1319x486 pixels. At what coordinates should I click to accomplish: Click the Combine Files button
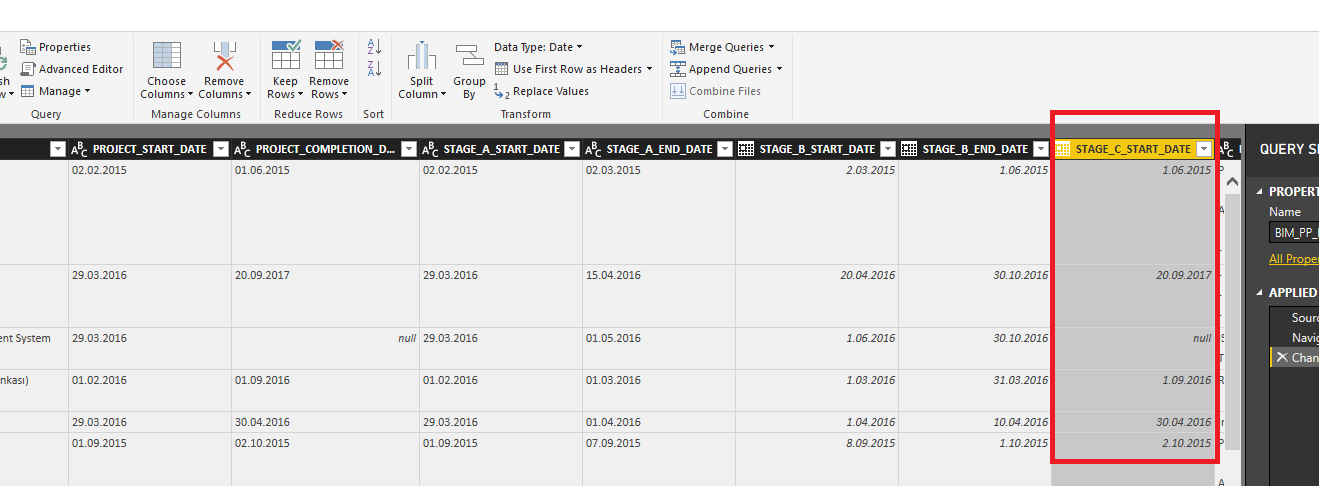point(716,91)
